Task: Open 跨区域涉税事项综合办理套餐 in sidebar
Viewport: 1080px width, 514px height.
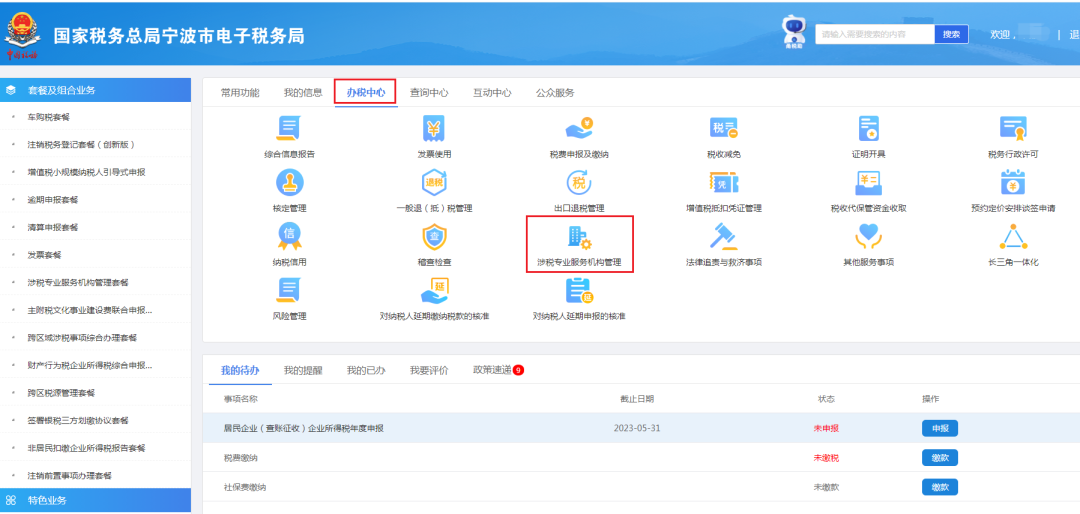Action: [x=82, y=338]
